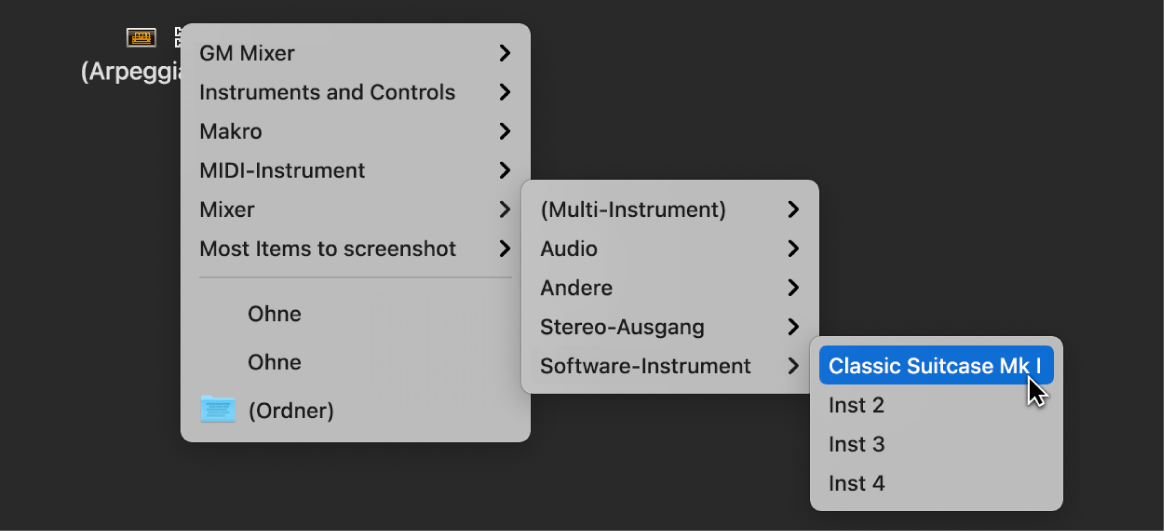Open the Andere submenu
Image resolution: width=1165 pixels, height=532 pixels.
point(576,288)
